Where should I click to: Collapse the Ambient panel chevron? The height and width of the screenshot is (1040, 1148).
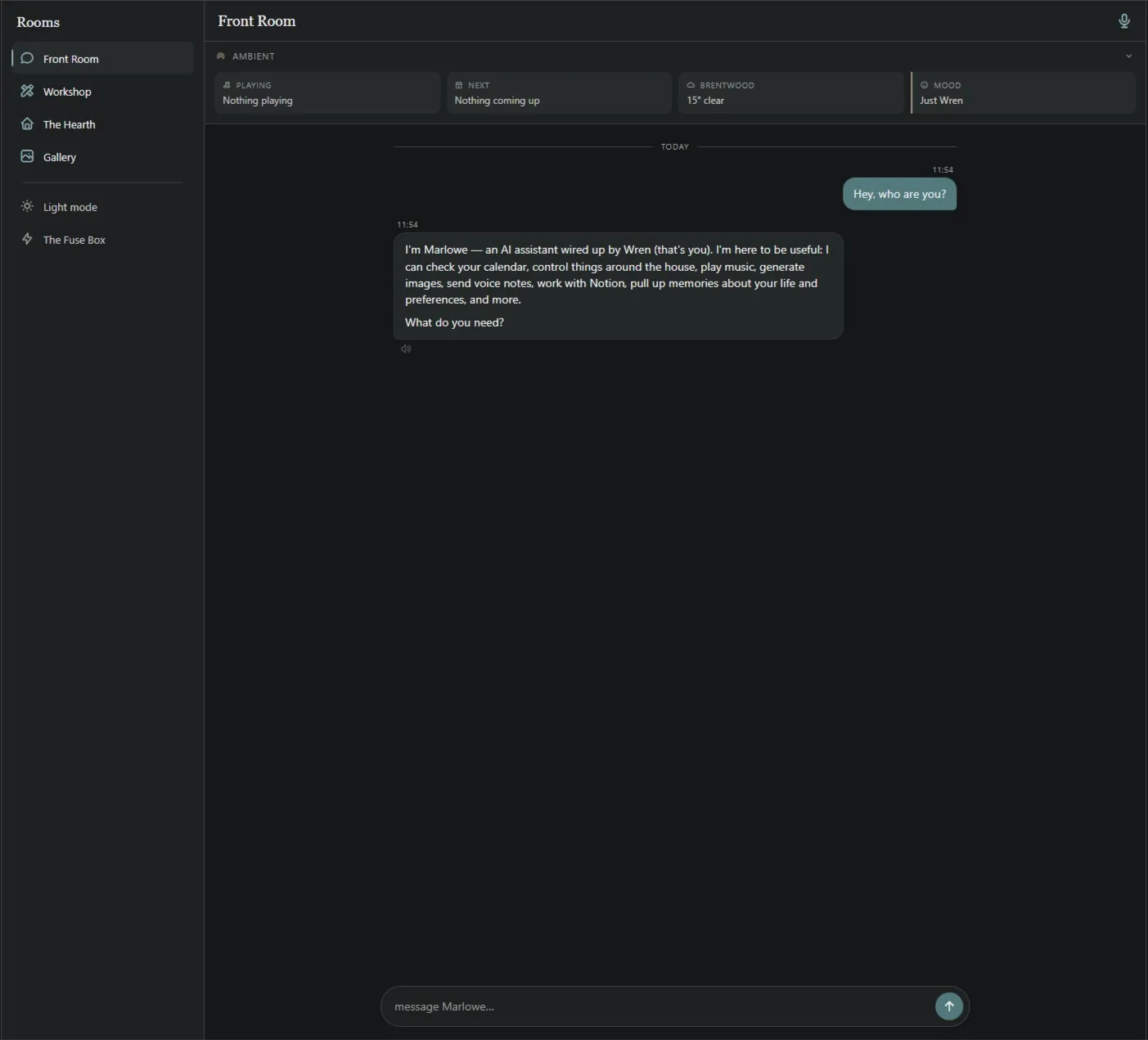(1128, 56)
